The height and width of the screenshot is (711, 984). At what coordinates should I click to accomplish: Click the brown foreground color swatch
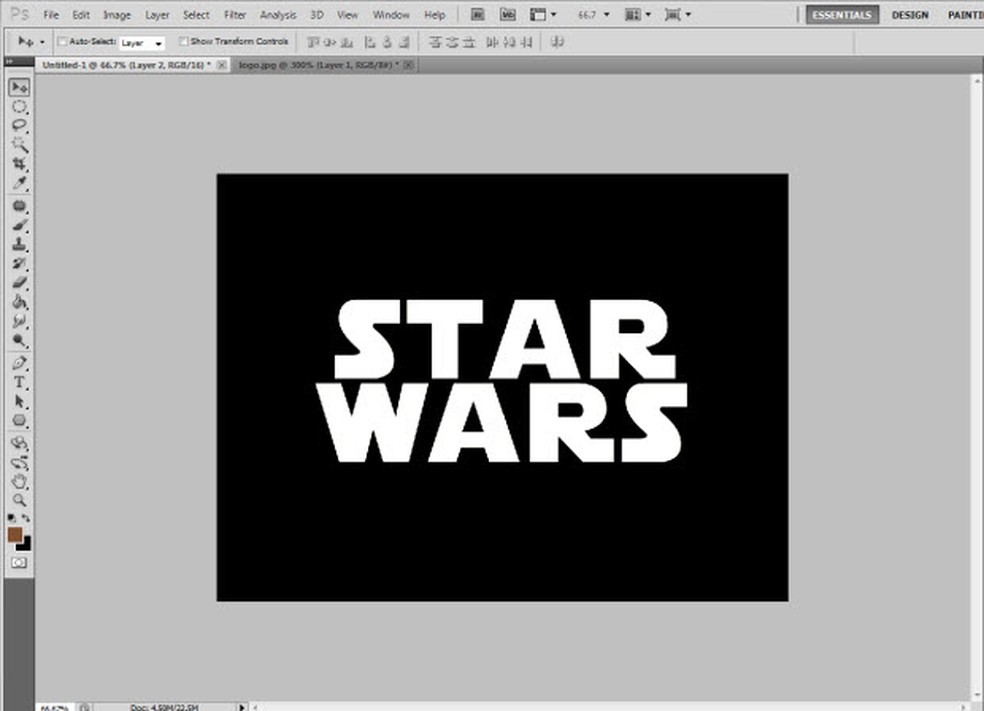pos(15,535)
